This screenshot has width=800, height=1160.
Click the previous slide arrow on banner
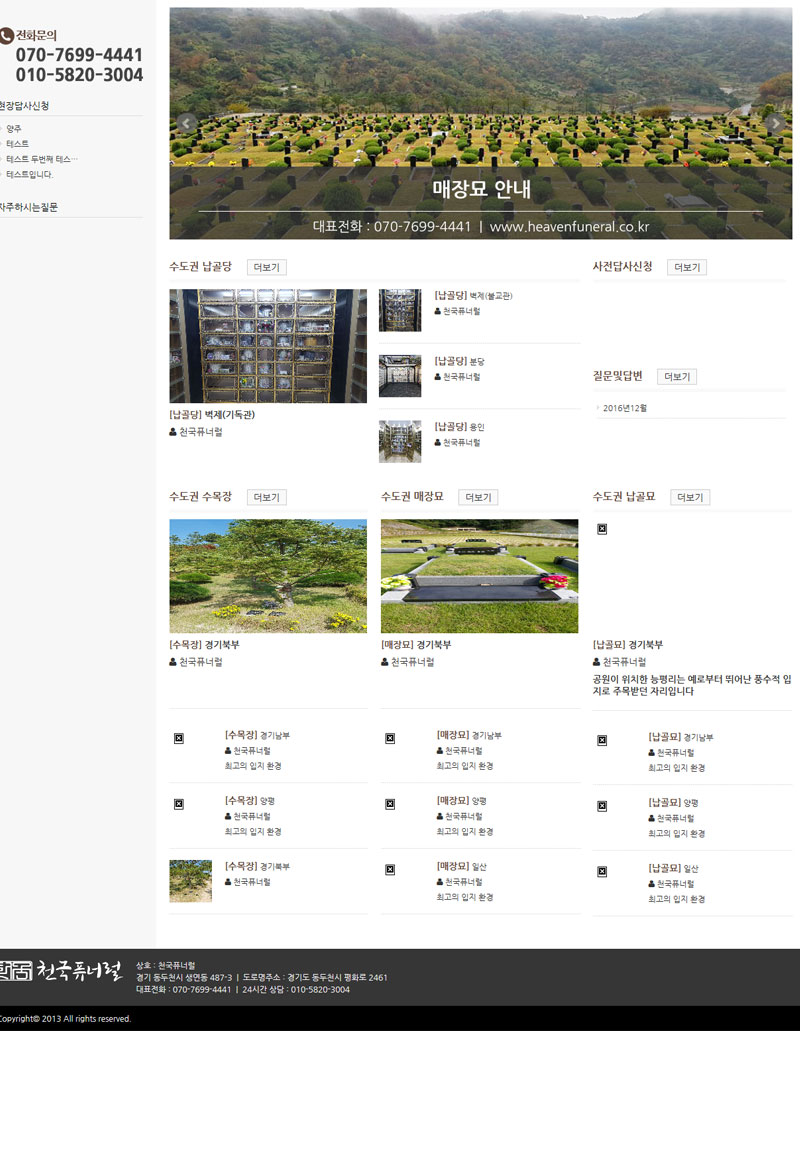185,124
